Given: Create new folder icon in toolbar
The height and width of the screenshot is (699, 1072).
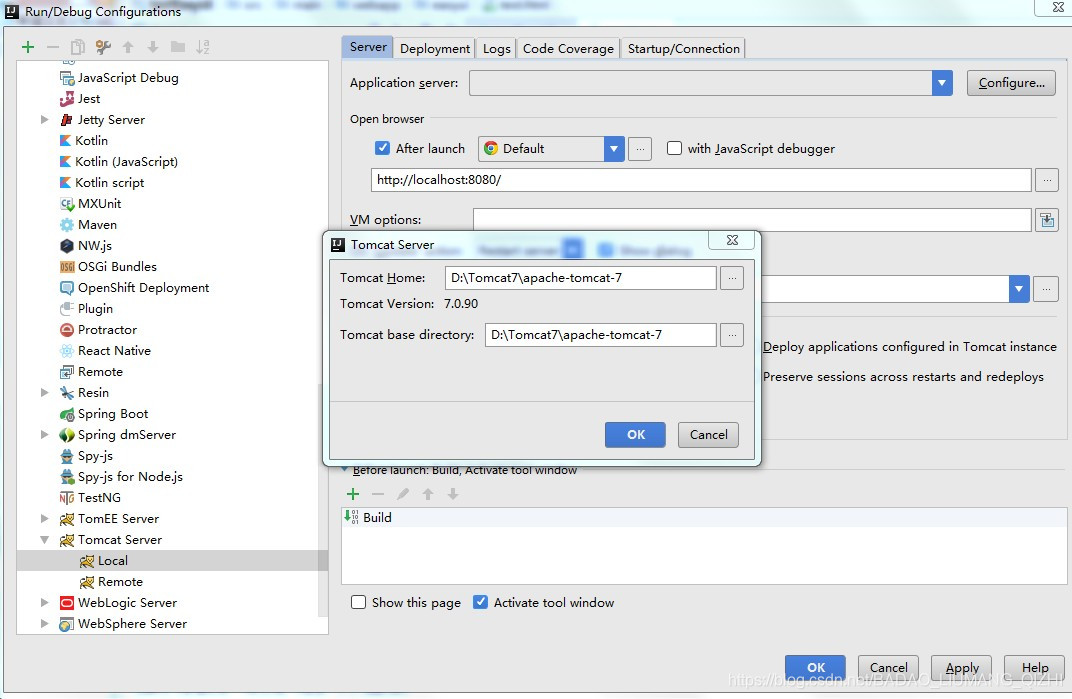Looking at the screenshot, I should [178, 47].
